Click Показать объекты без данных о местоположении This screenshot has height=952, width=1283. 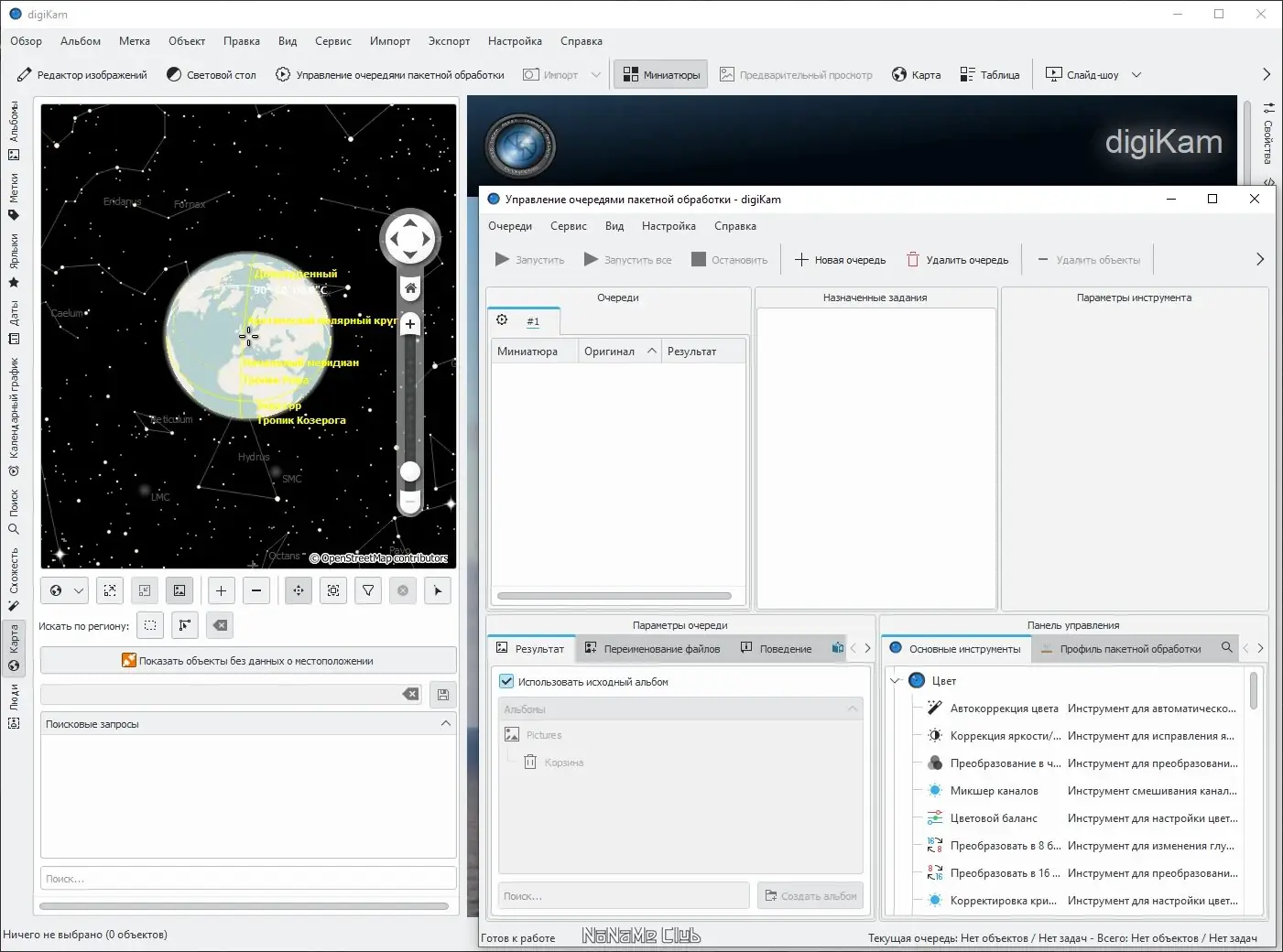click(247, 661)
